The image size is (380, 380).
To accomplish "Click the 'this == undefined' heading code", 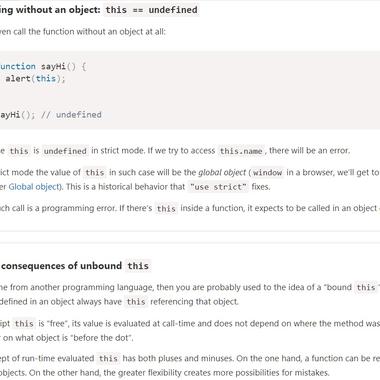I will pyautogui.click(x=151, y=10).
